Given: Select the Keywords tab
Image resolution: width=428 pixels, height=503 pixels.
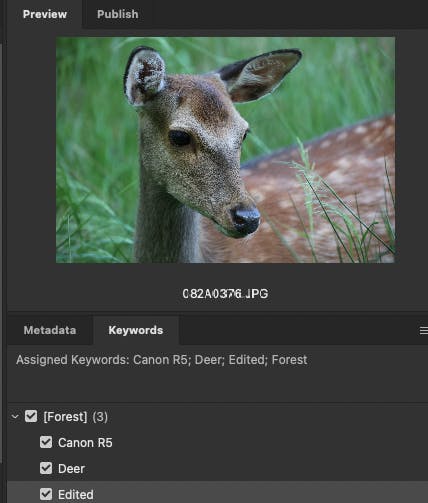Looking at the screenshot, I should (x=136, y=330).
